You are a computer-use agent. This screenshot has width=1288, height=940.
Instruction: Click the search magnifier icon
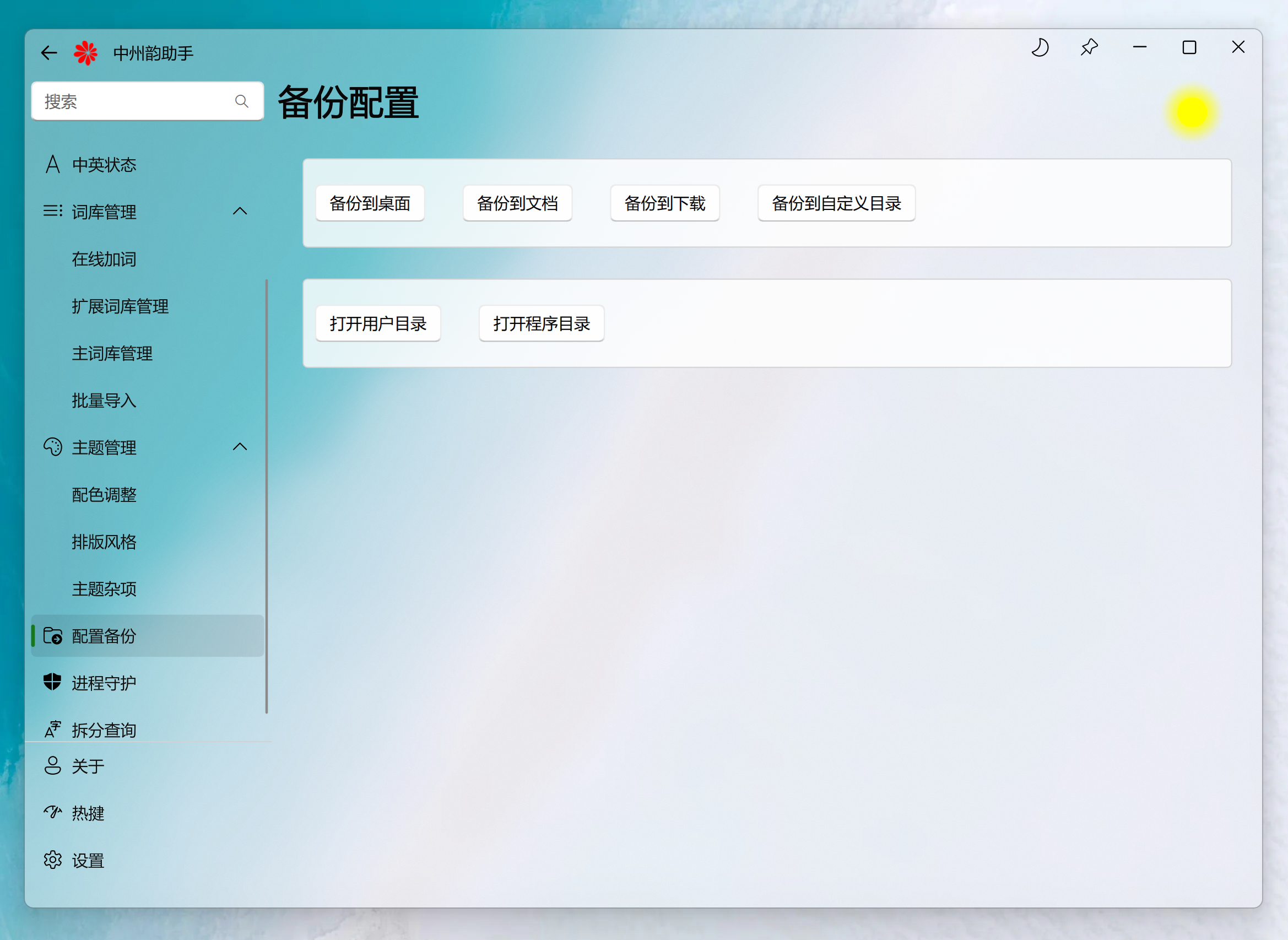pyautogui.click(x=241, y=101)
